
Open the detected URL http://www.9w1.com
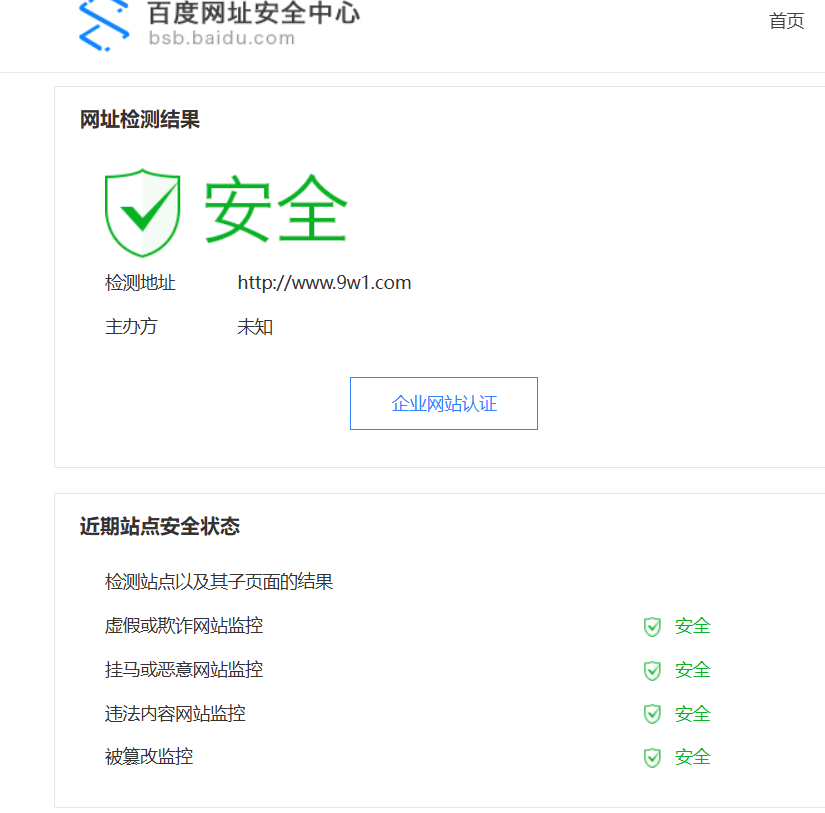(324, 282)
